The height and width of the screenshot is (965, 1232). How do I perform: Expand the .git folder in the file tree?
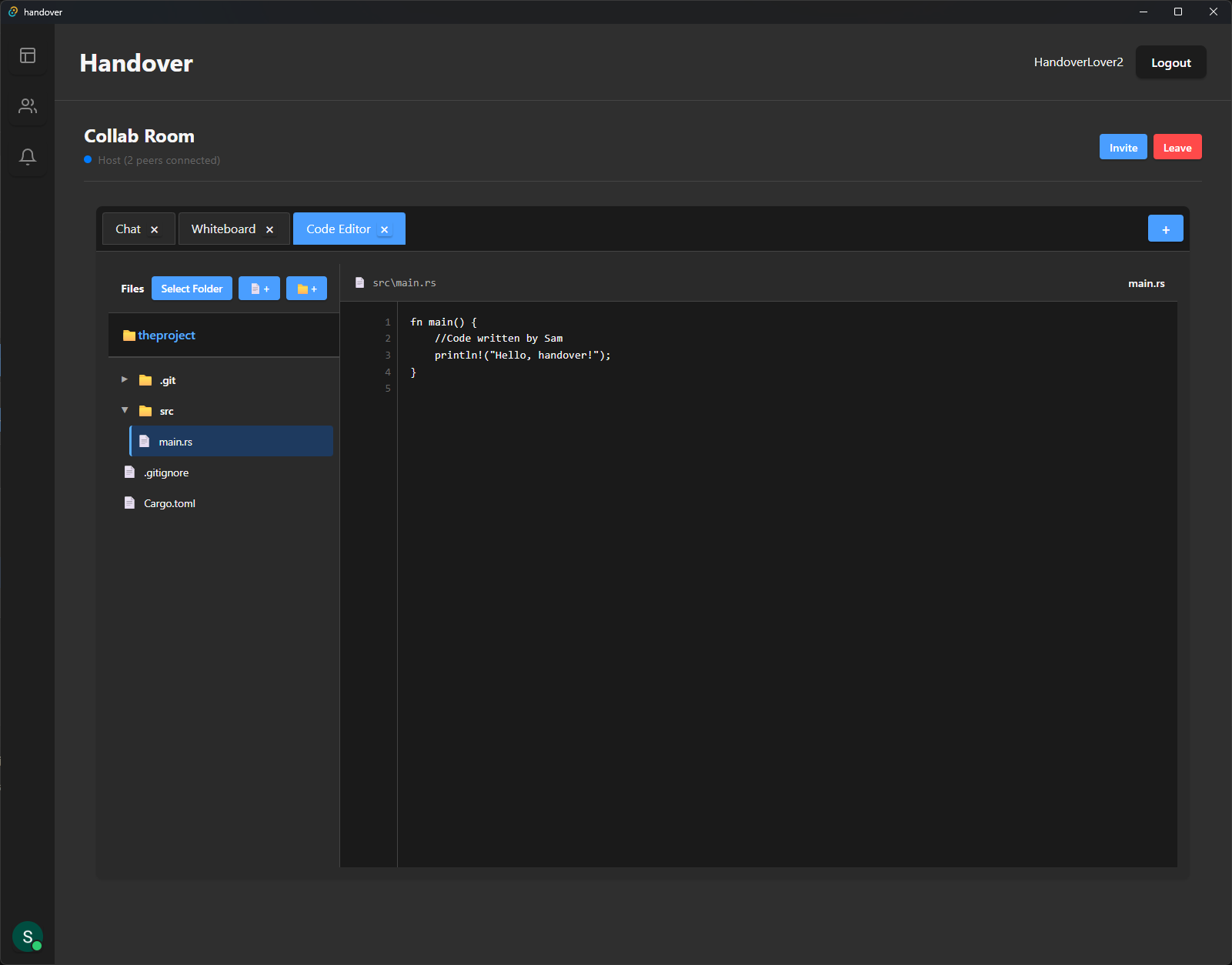[x=124, y=379]
